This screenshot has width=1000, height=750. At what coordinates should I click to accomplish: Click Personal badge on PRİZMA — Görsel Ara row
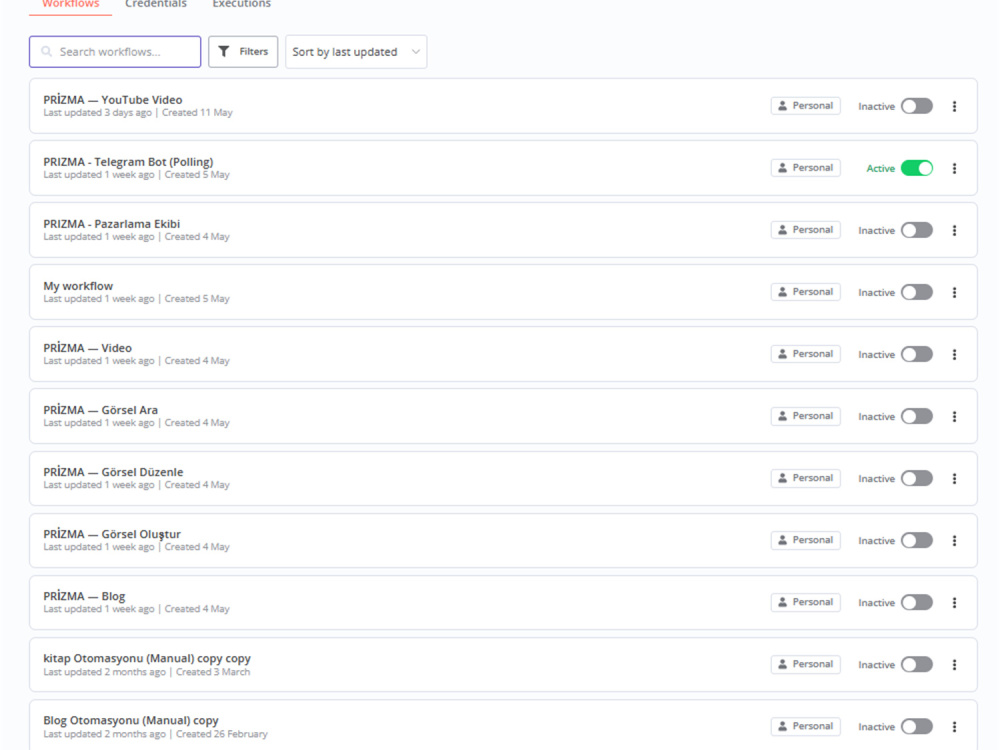click(x=805, y=416)
